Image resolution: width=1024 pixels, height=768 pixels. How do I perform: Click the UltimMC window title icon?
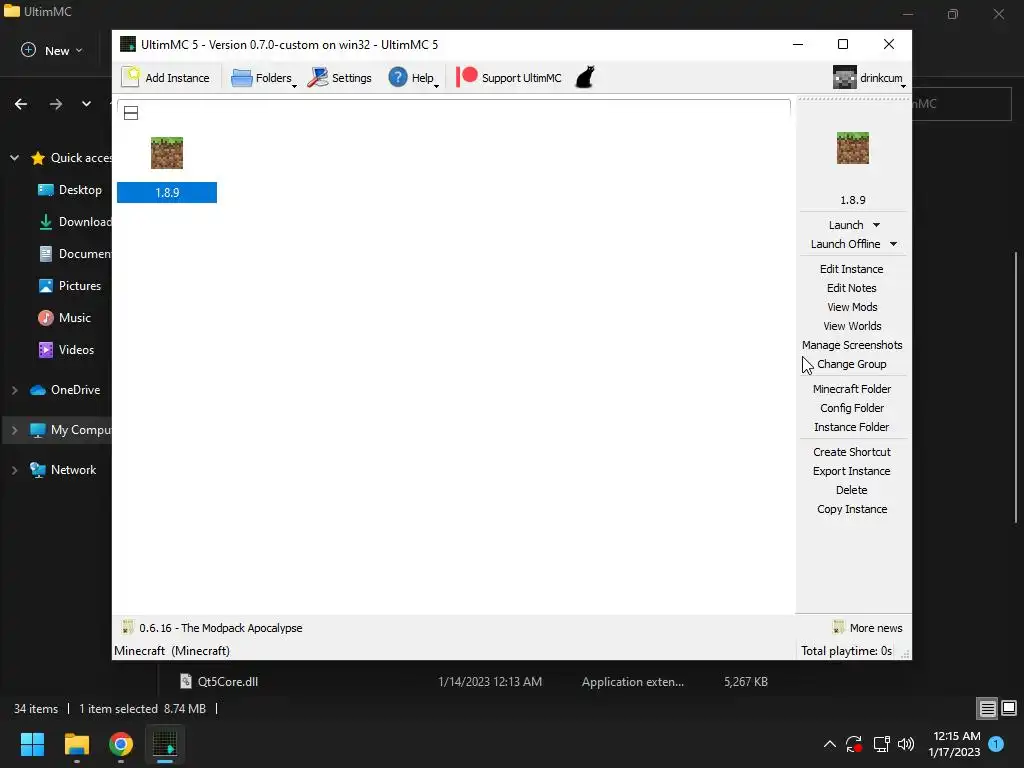pyautogui.click(x=128, y=44)
